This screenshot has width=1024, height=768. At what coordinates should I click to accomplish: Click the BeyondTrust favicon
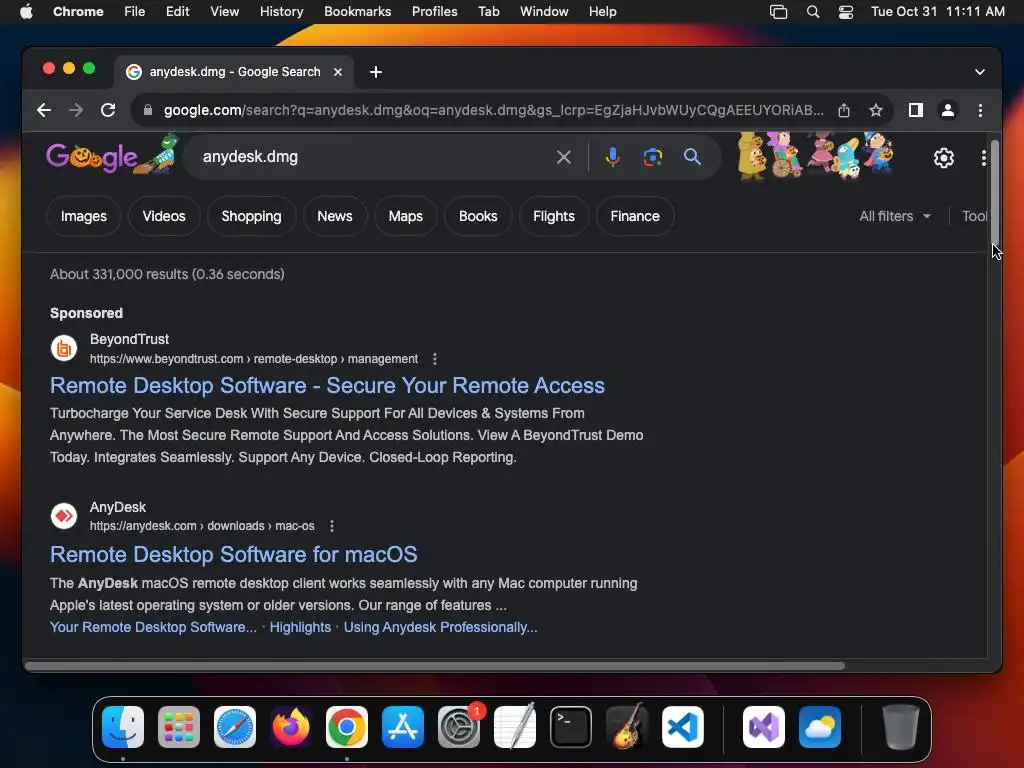point(64,348)
